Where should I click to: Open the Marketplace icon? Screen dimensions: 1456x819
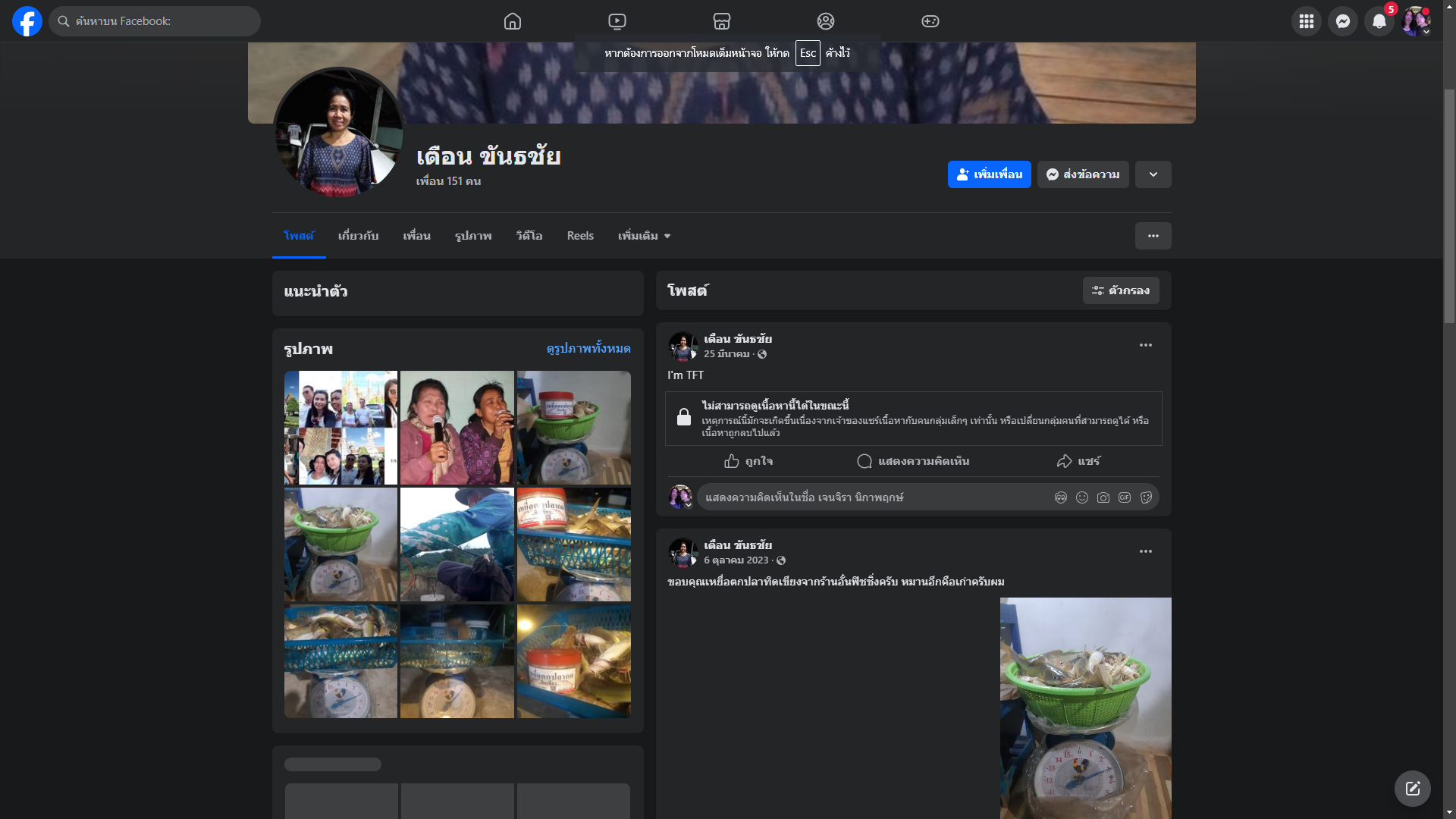(722, 21)
